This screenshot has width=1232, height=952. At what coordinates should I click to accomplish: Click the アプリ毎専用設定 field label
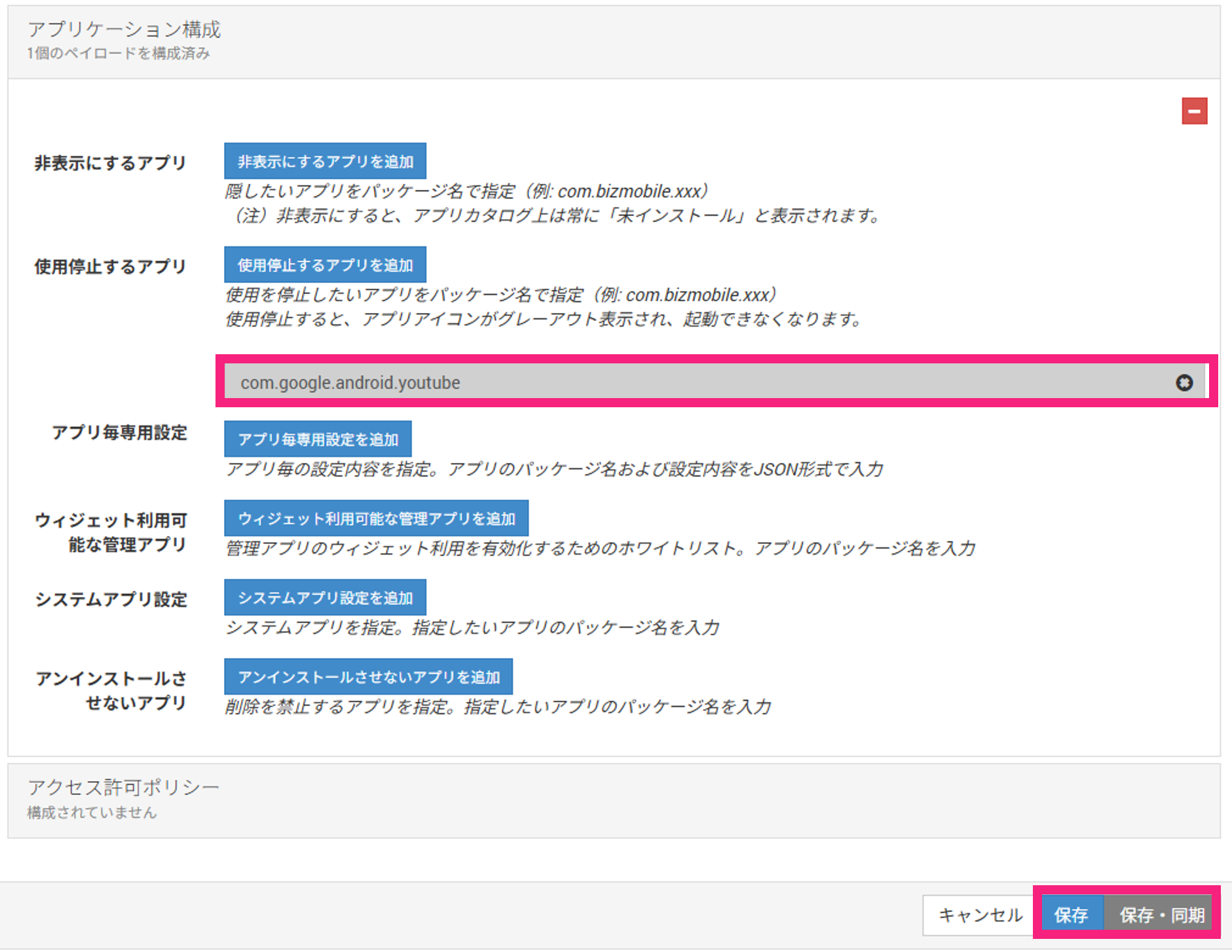click(x=119, y=433)
